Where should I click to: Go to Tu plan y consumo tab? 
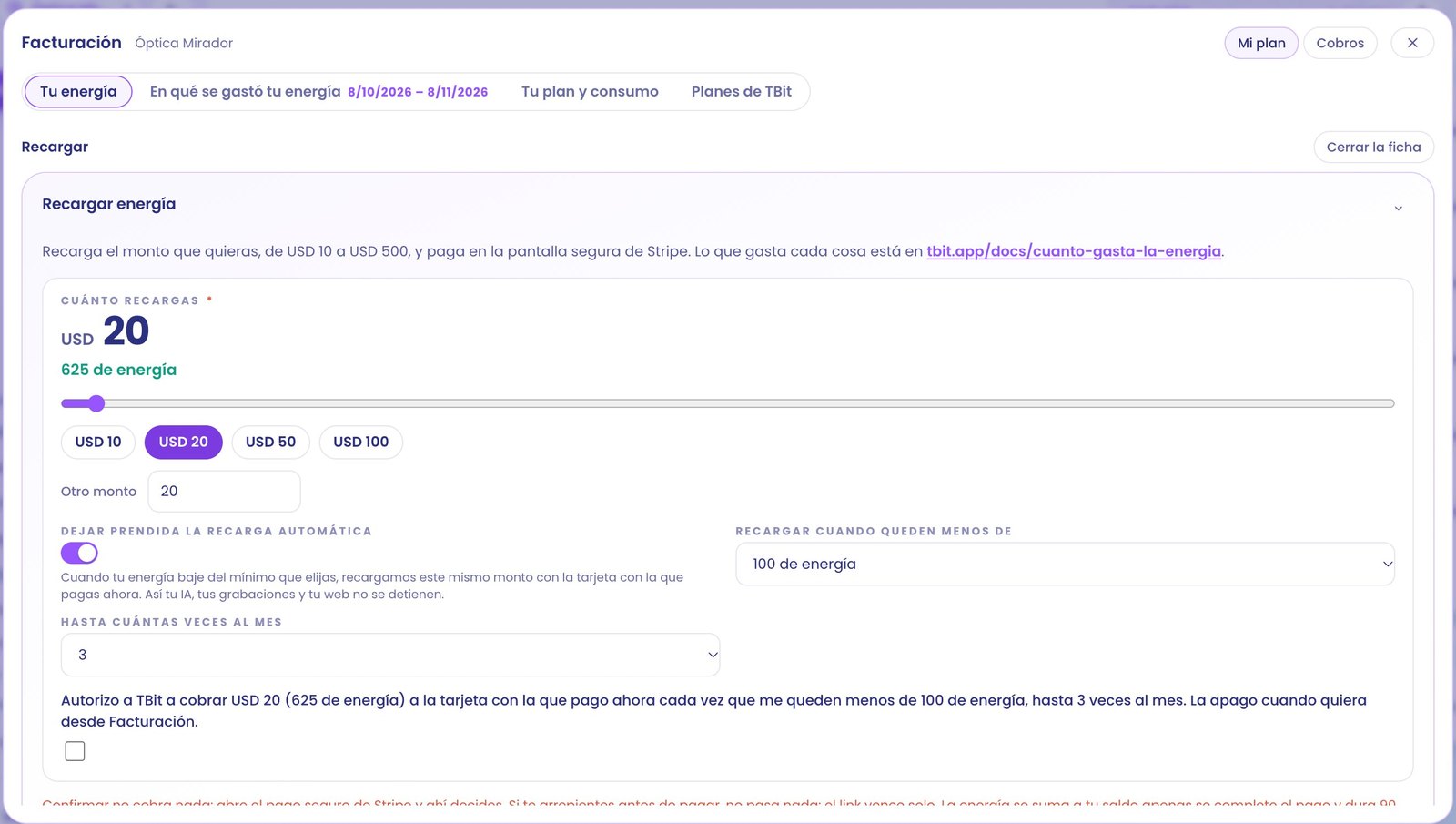pyautogui.click(x=590, y=91)
